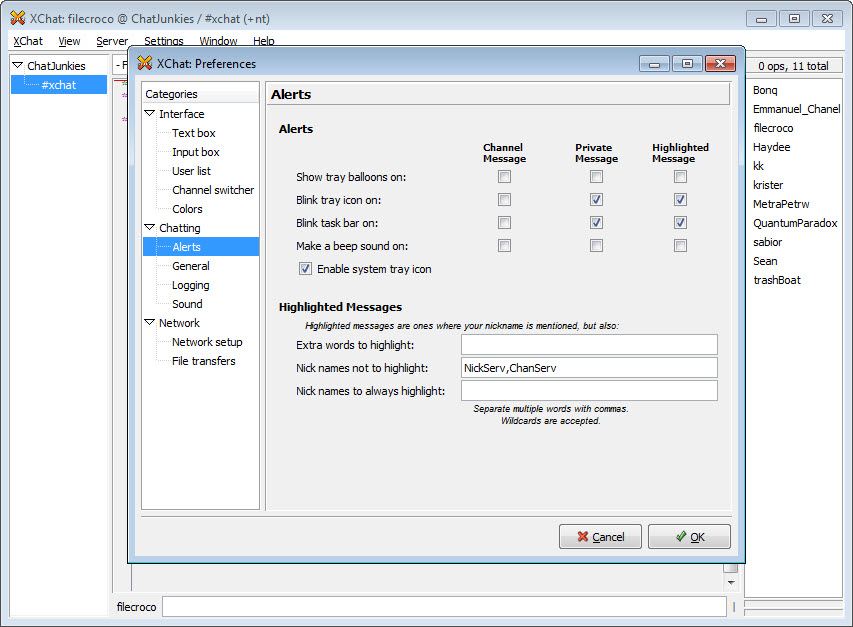
Task: Select user kk in user list
Action: (758, 166)
